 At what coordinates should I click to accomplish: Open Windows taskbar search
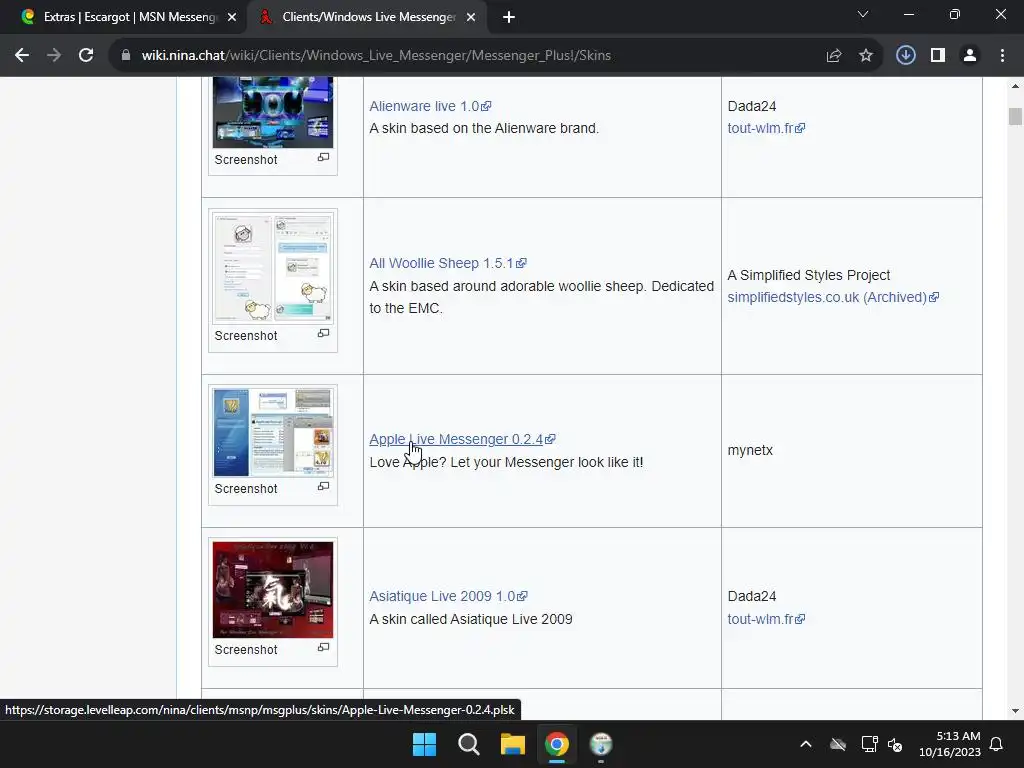[468, 744]
